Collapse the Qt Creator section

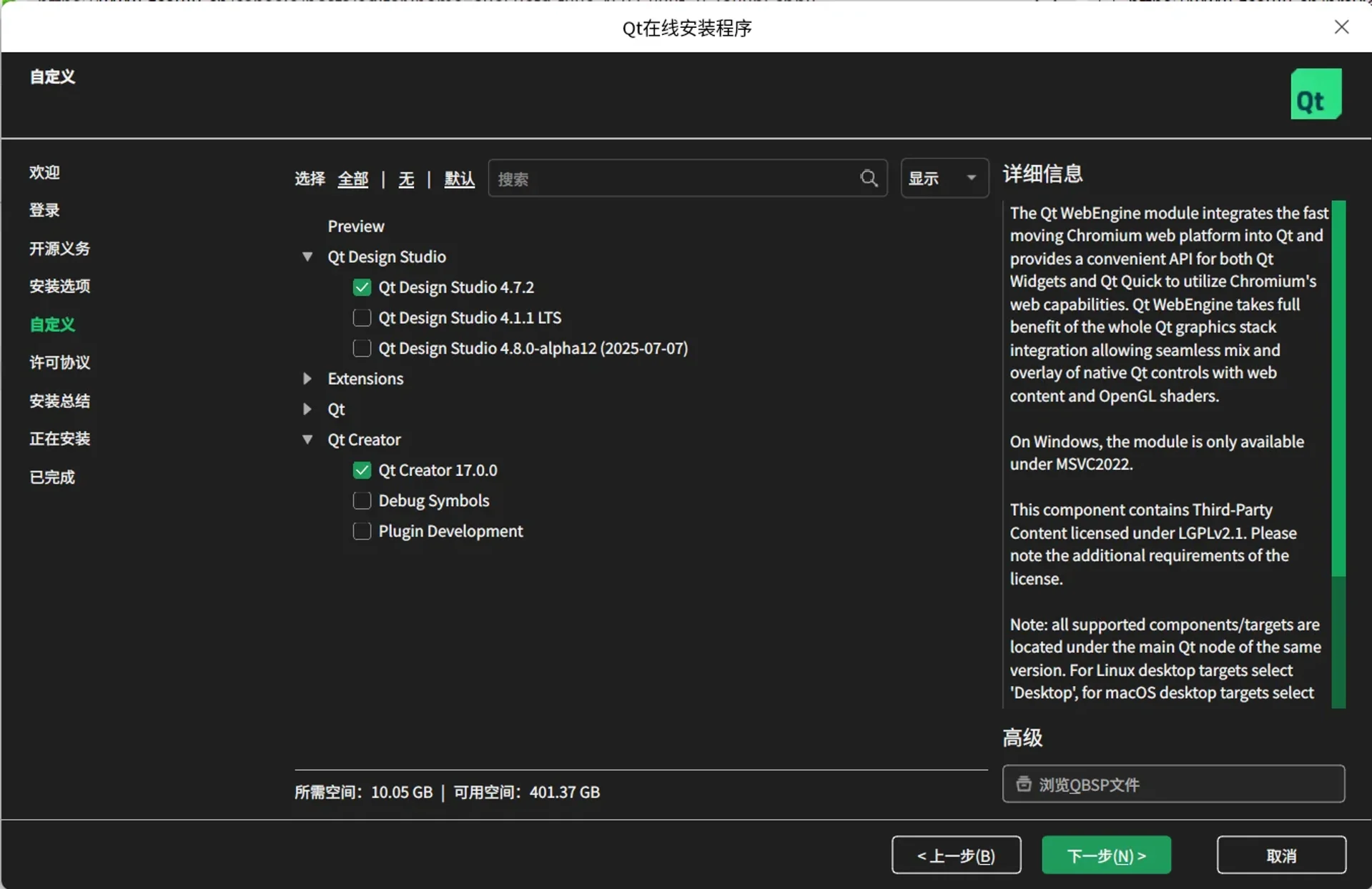(x=307, y=439)
